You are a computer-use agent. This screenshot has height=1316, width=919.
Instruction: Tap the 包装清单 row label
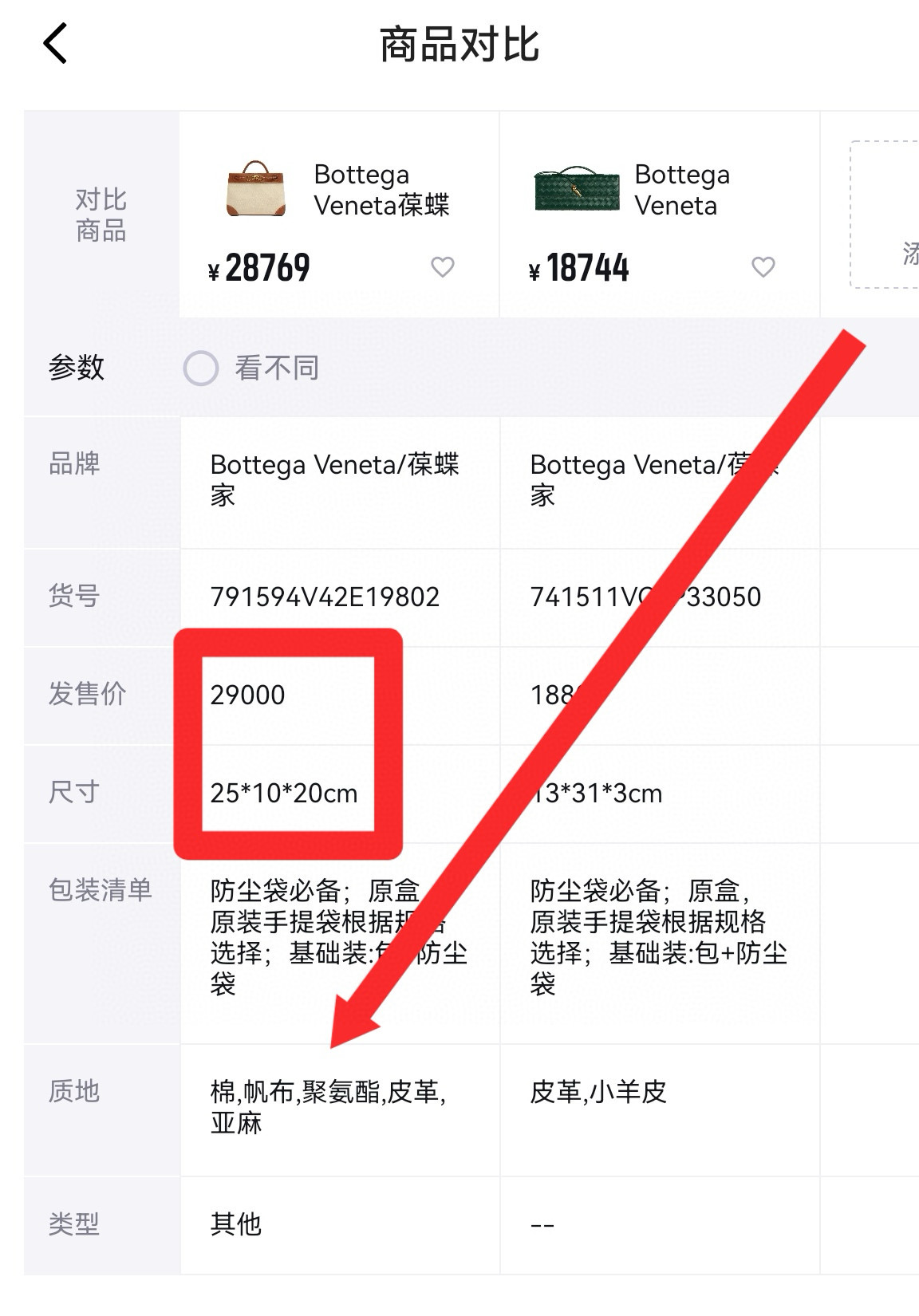(101, 889)
